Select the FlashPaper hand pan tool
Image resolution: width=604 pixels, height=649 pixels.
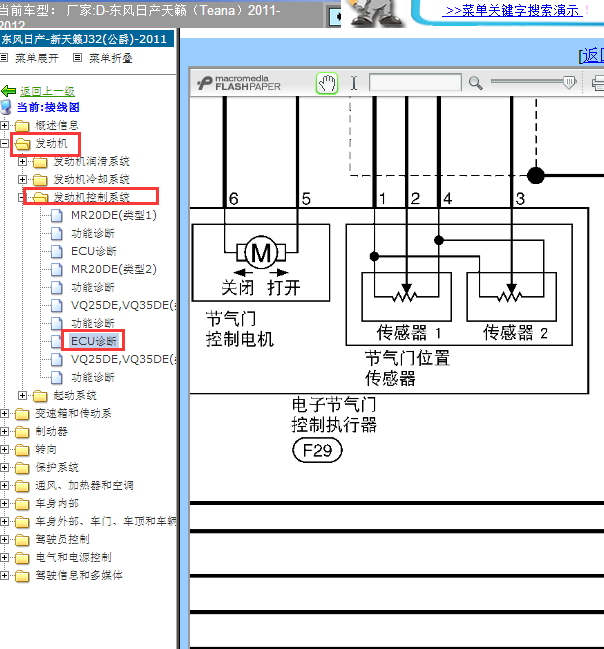327,83
